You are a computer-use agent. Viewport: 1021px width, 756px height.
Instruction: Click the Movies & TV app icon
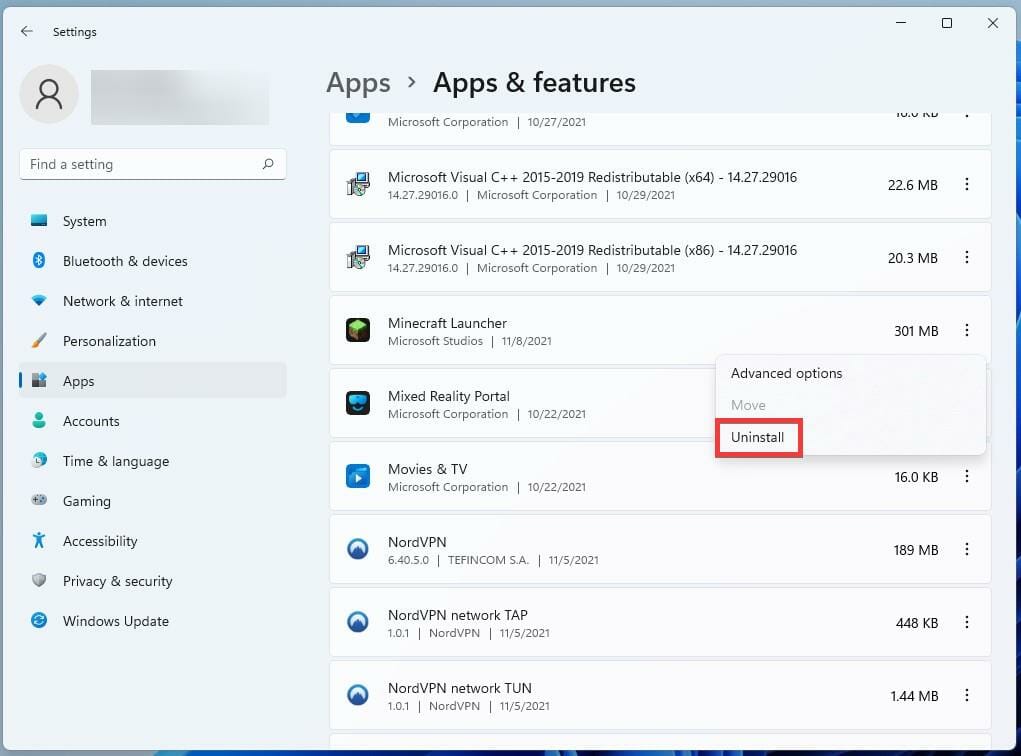[x=358, y=477]
